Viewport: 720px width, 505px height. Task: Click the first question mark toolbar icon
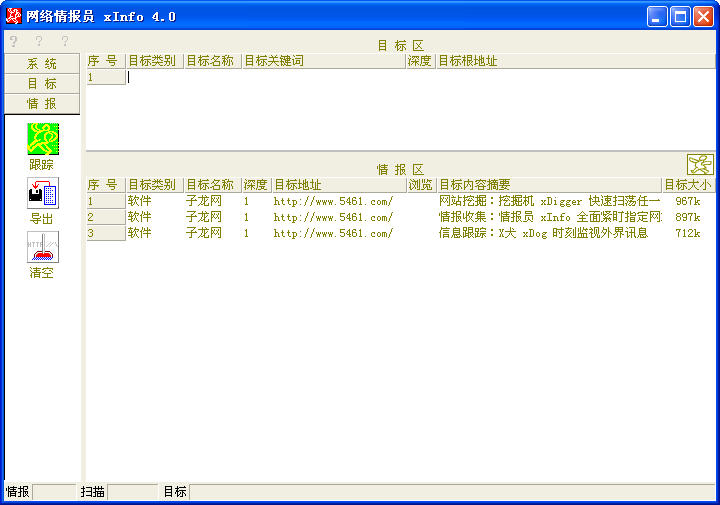pos(14,41)
